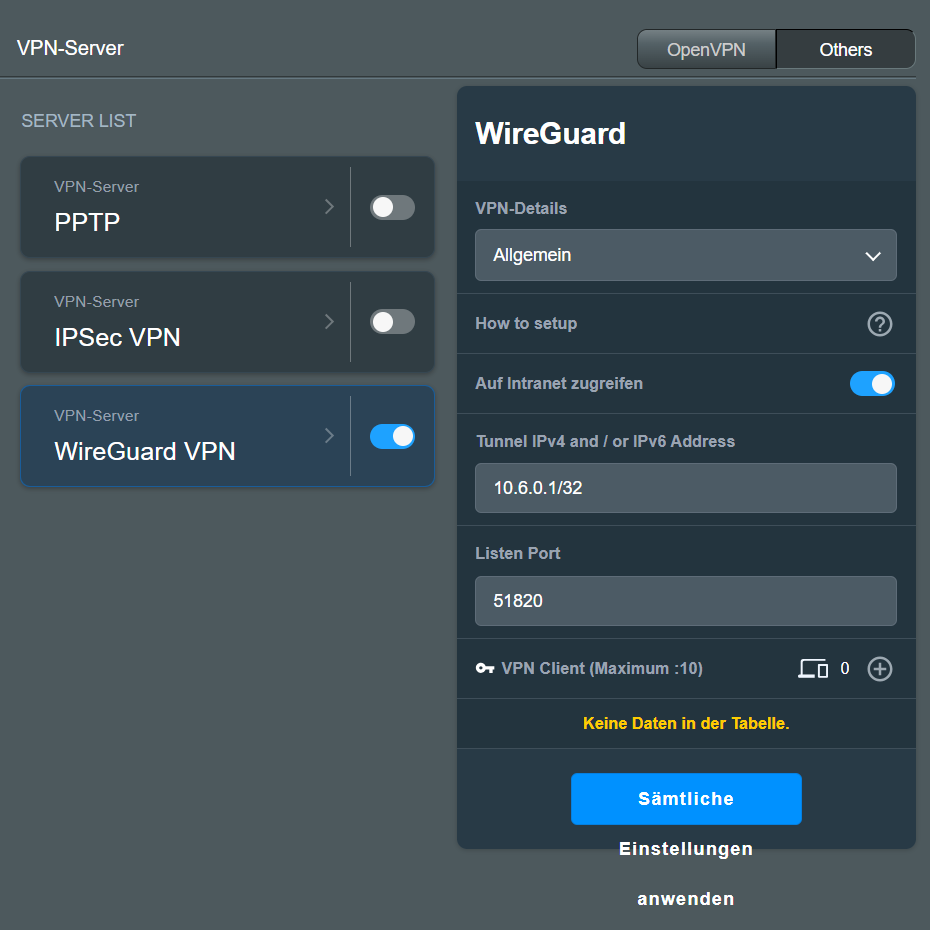930x930 pixels.
Task: Enable the PPTP server toggle
Action: point(392,207)
